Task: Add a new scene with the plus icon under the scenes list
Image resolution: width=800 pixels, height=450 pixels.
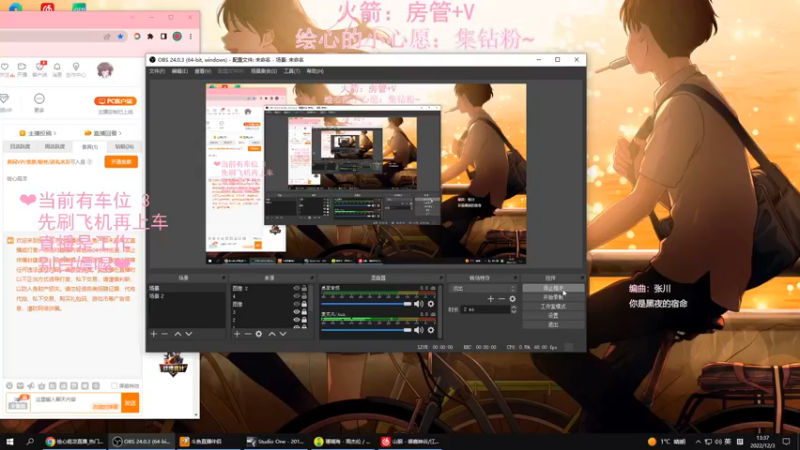Action: click(154, 334)
